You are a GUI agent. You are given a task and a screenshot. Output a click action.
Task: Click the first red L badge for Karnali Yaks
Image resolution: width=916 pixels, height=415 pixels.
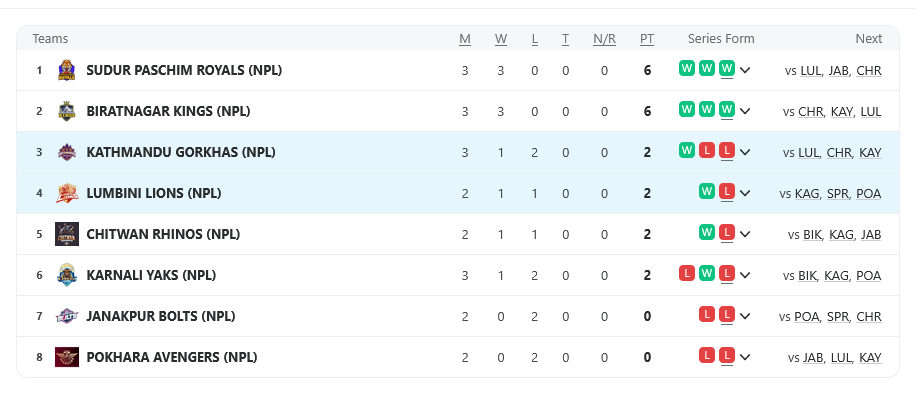tap(687, 274)
